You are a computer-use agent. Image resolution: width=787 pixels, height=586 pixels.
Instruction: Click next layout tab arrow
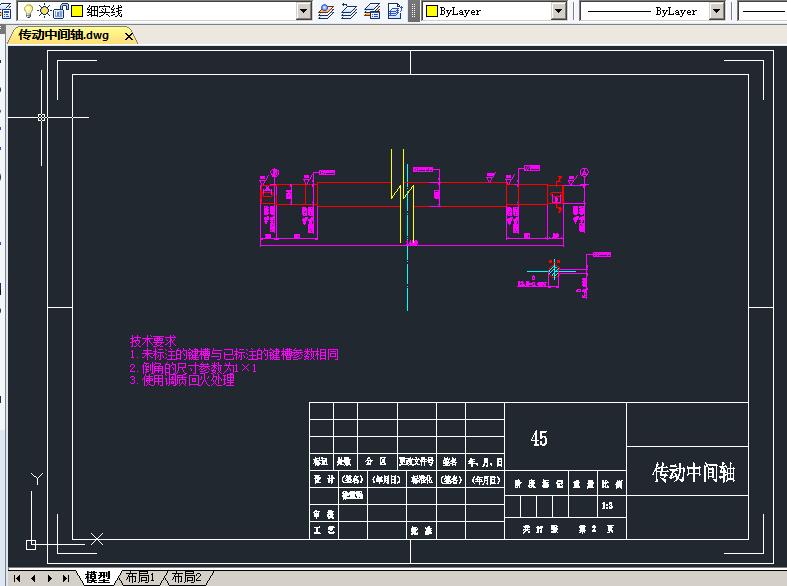pyautogui.click(x=49, y=578)
